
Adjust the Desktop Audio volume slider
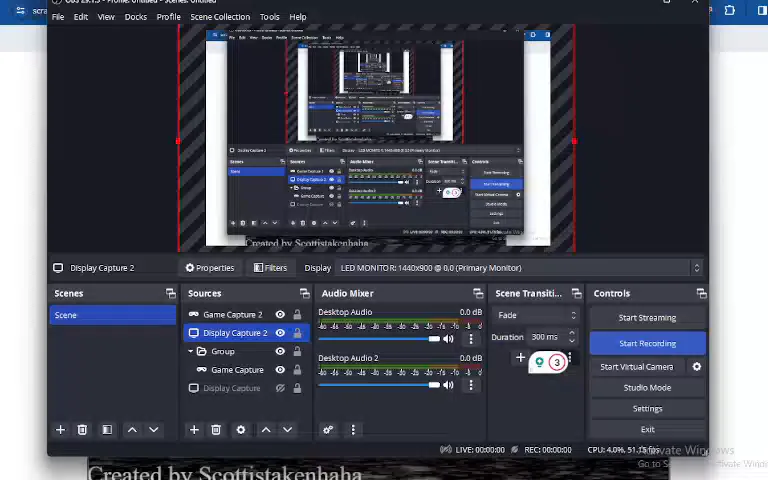coord(379,339)
